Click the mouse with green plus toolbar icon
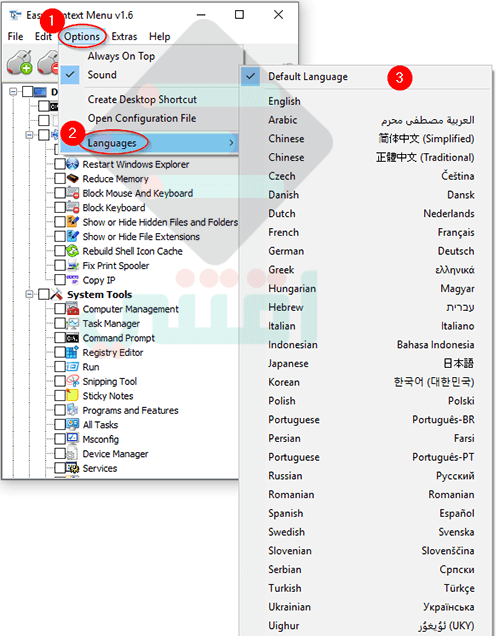Screen dimensions: 500x636 click(x=19, y=62)
